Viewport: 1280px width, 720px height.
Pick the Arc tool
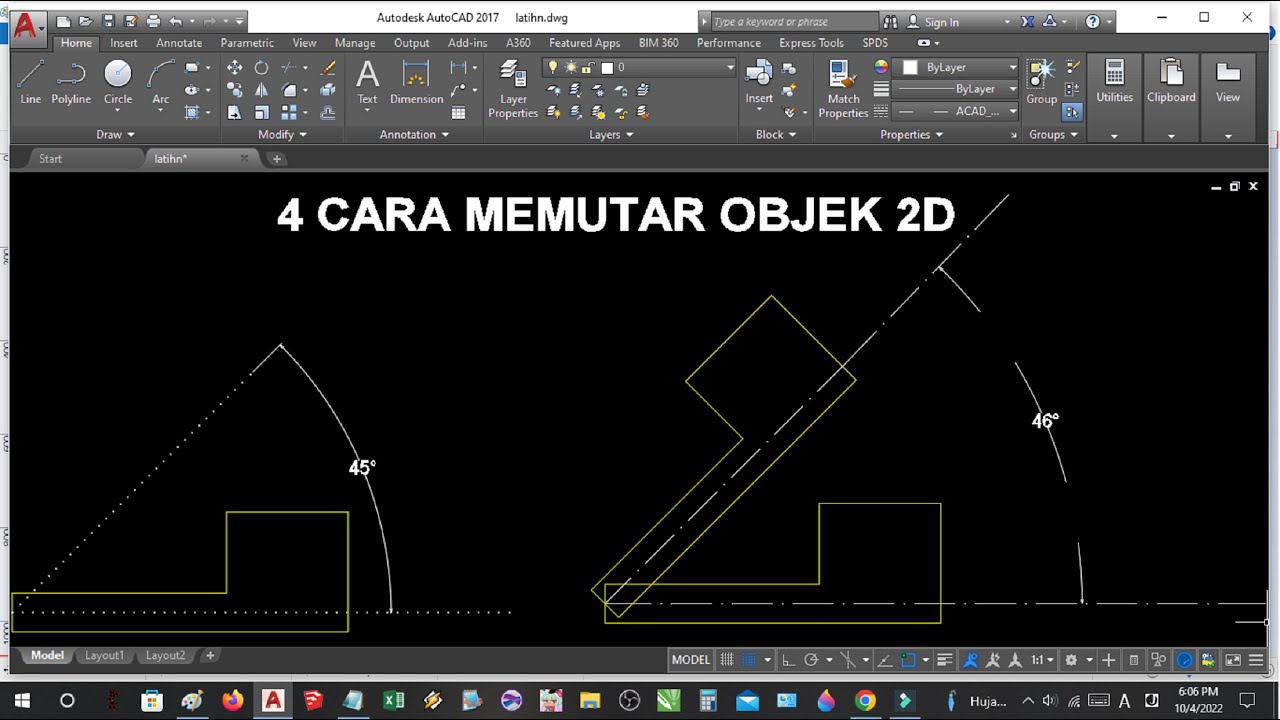pos(160,81)
